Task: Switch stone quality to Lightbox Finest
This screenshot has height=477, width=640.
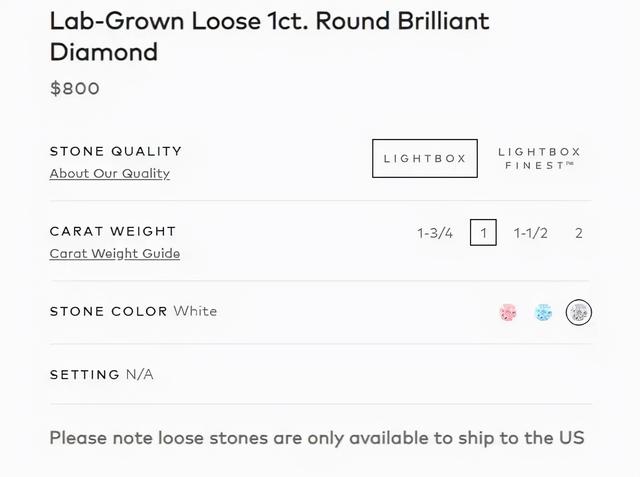Action: [539, 158]
